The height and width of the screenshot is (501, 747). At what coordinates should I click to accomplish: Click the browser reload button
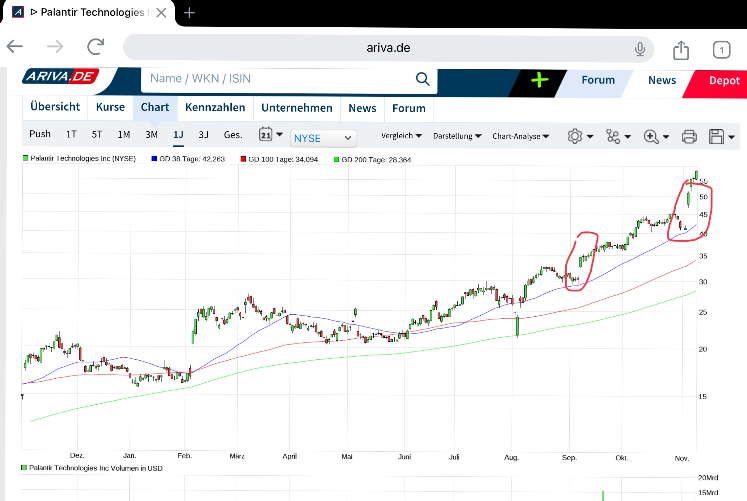tap(96, 47)
